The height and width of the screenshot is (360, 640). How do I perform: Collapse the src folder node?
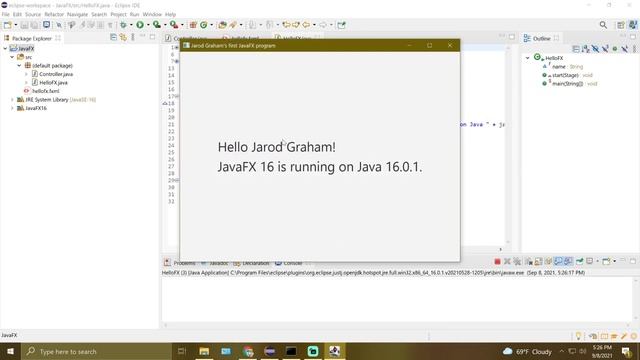(x=12, y=57)
